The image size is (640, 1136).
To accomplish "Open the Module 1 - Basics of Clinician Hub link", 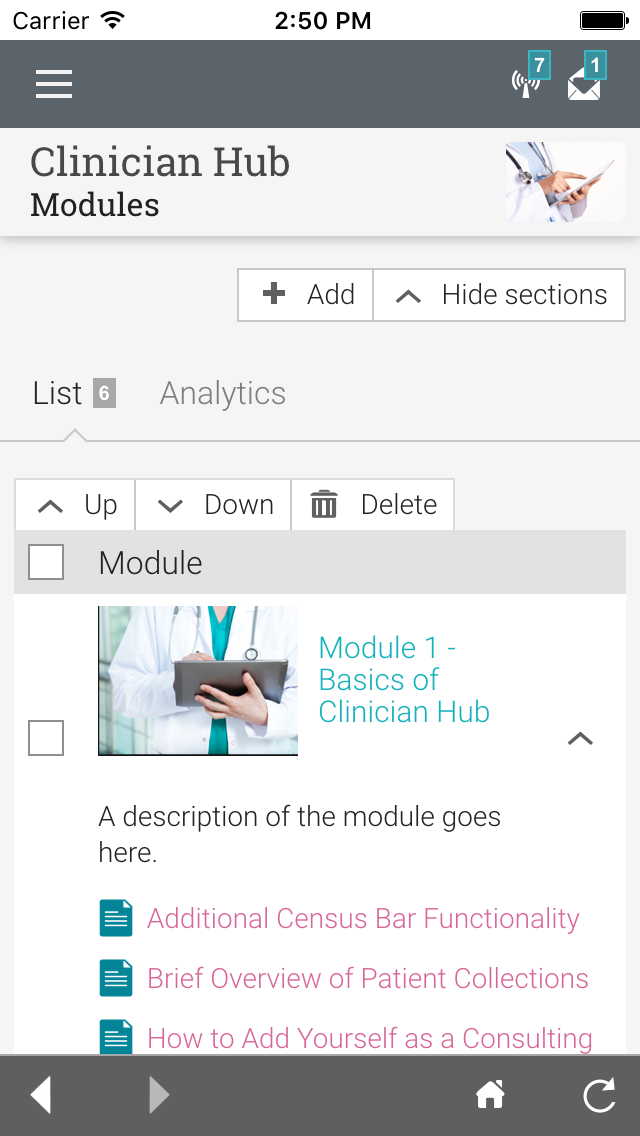I will click(404, 680).
